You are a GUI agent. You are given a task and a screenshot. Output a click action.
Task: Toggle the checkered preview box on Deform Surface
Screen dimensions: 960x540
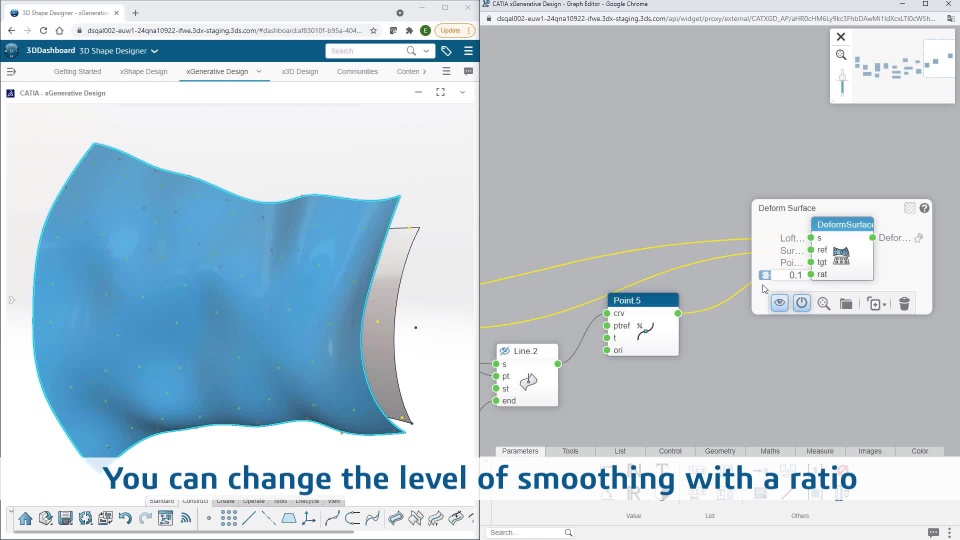pyautogui.click(x=910, y=208)
